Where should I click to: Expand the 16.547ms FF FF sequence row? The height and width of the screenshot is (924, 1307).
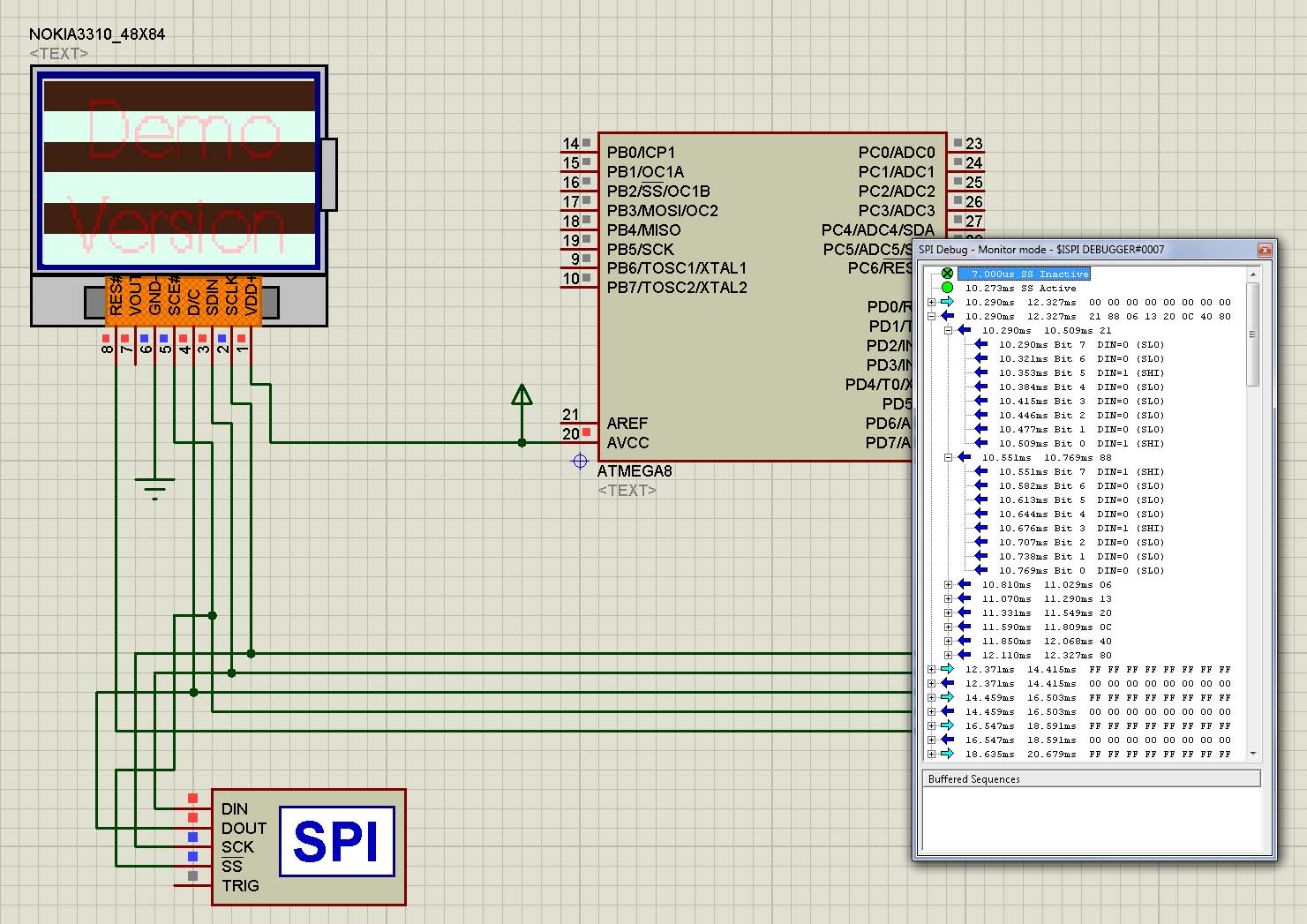[931, 725]
